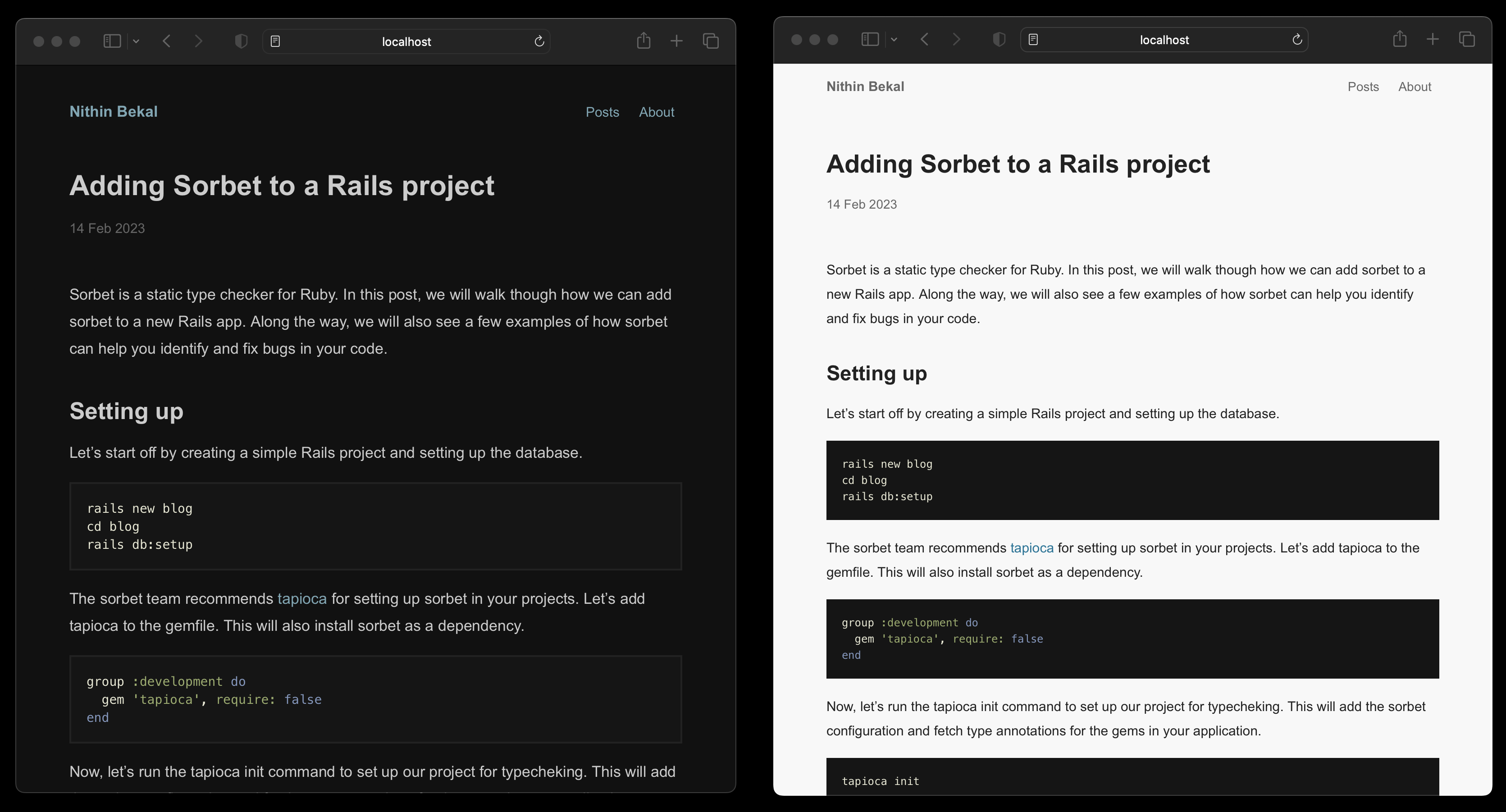Click the new tab icon in left browser
Screen dimensions: 1506x812
(x=676, y=40)
